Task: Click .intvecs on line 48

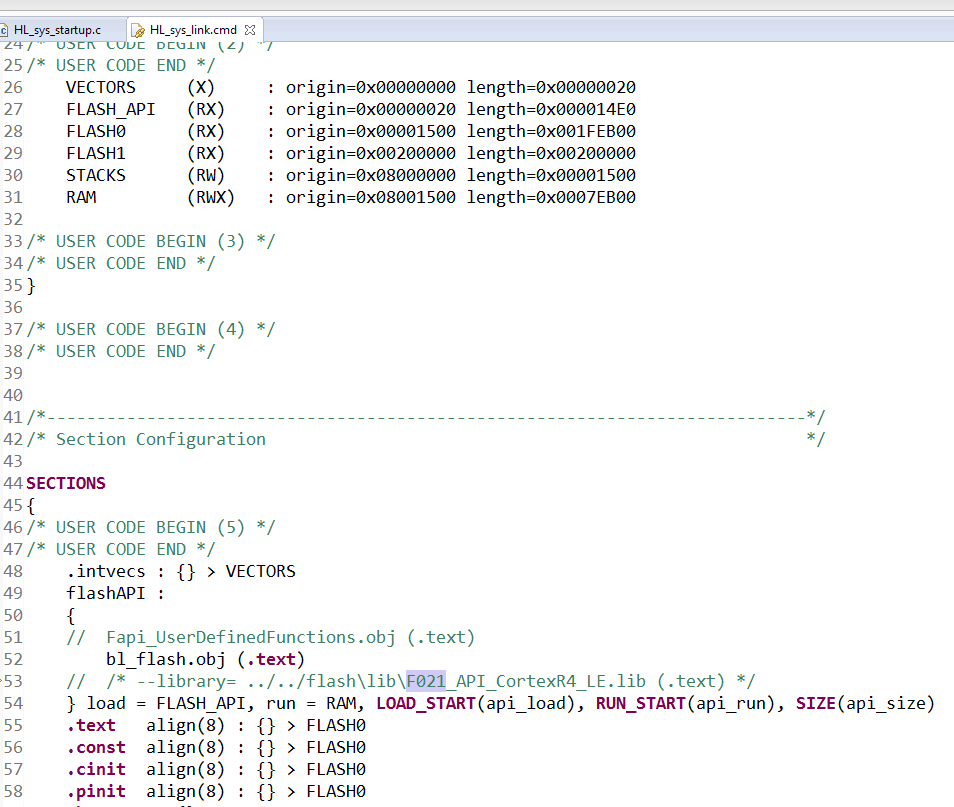Action: pos(106,571)
